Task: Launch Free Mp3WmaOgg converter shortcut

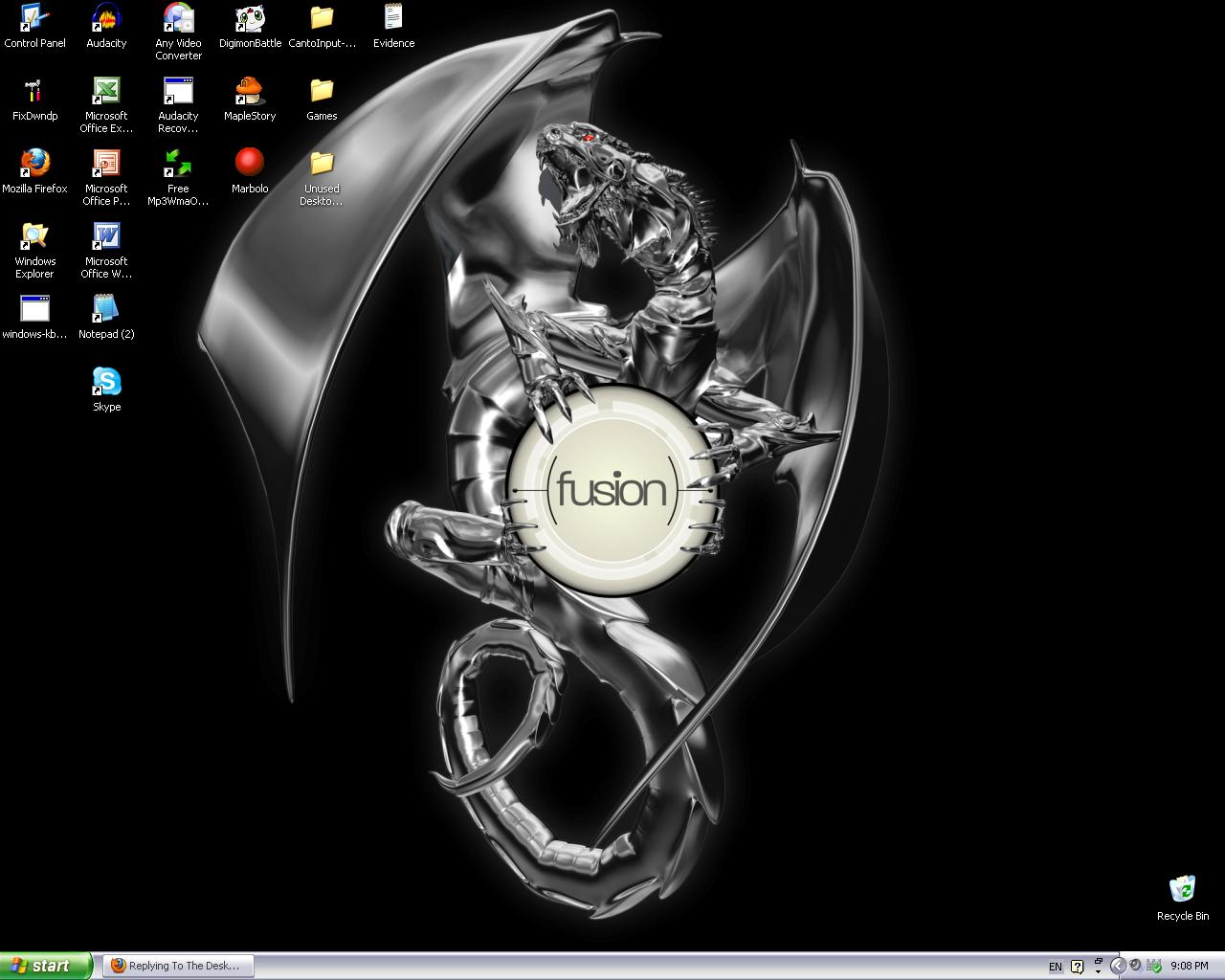Action: [178, 178]
